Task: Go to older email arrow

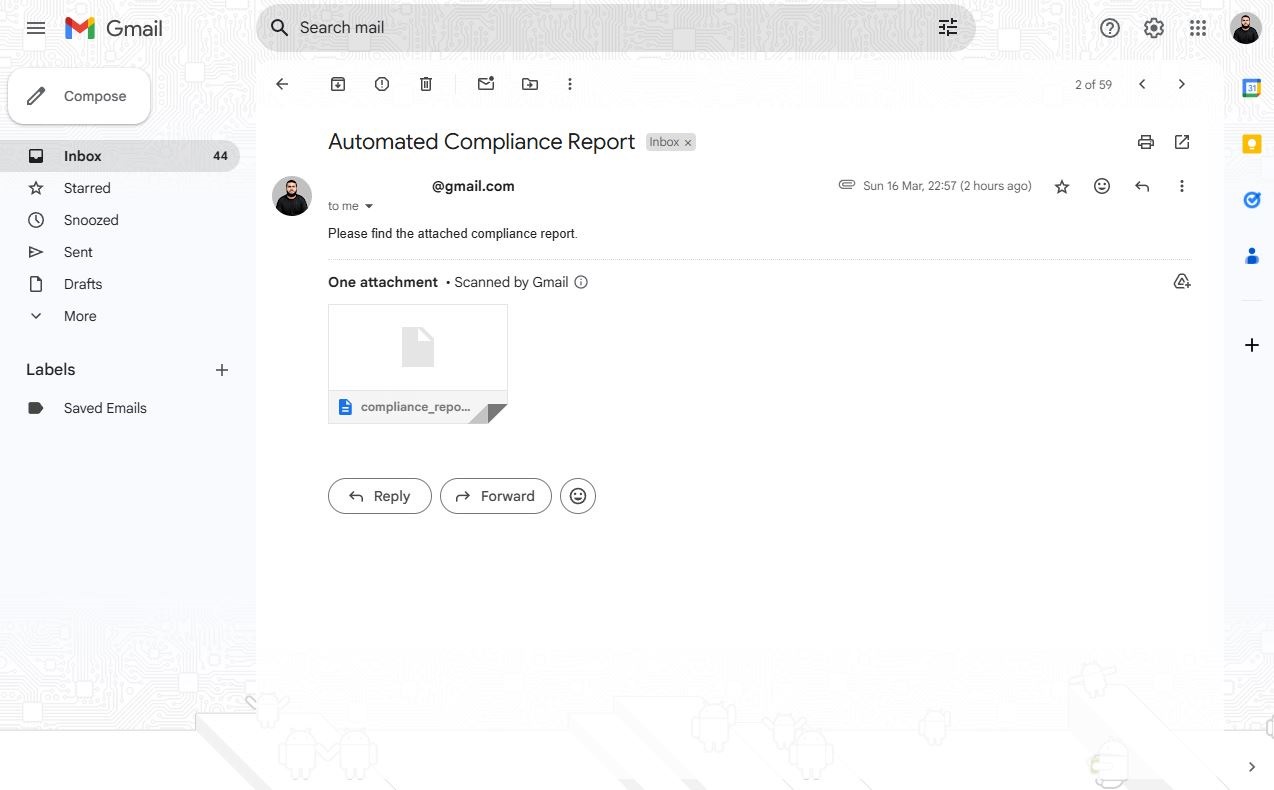Action: 1182,84
